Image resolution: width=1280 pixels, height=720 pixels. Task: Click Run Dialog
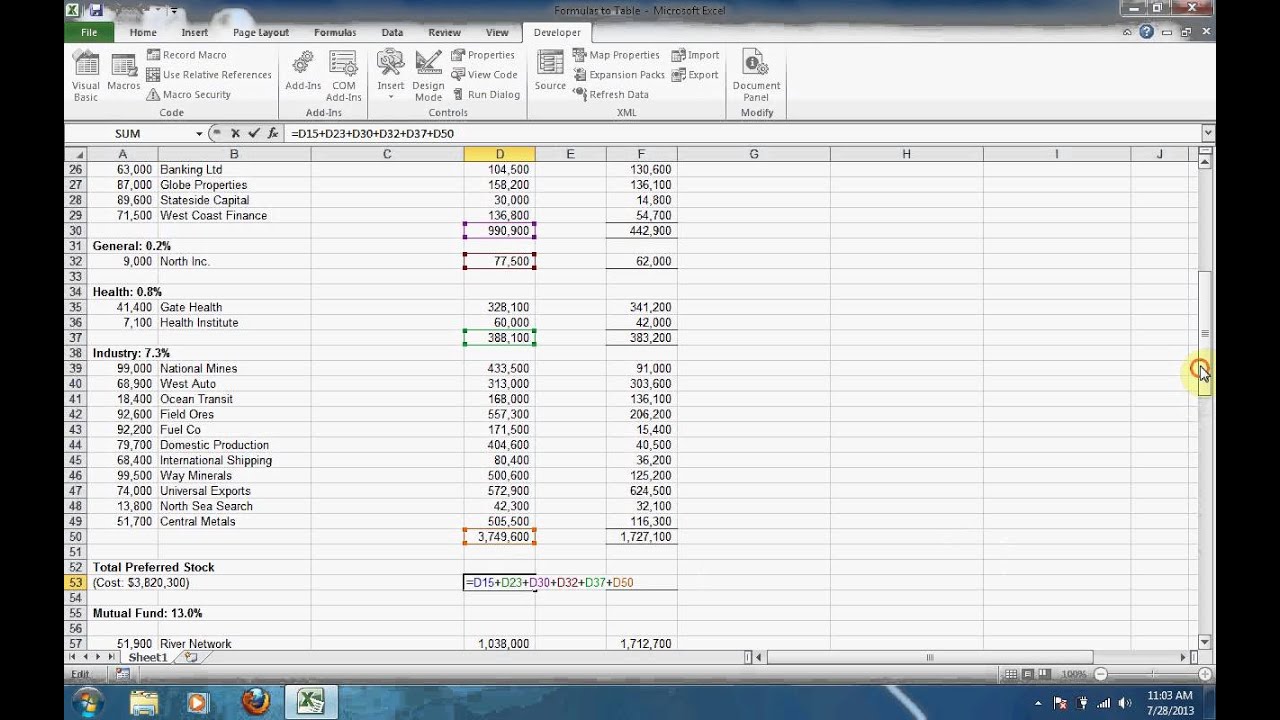485,95
